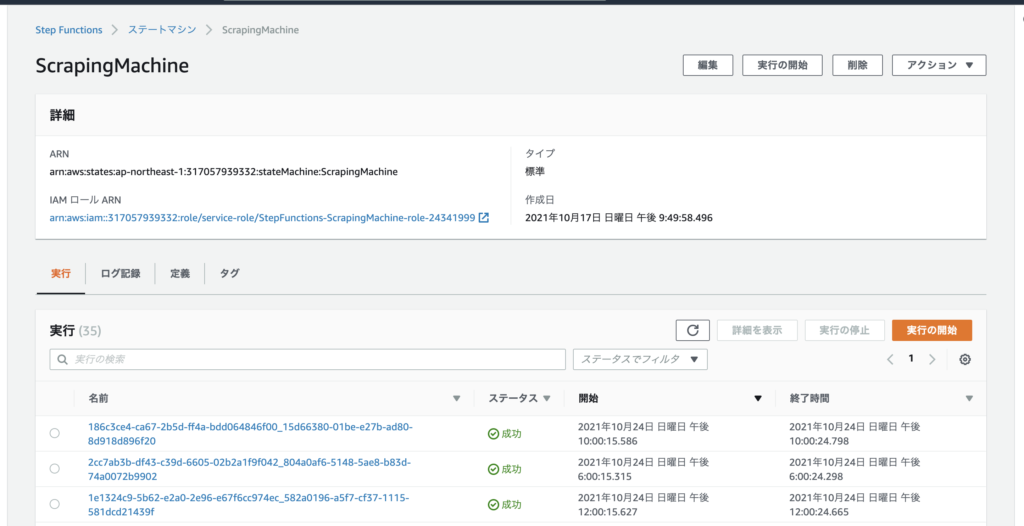Image resolution: width=1024 pixels, height=526 pixels.
Task: Open execution 1e1324c9-5b62-e2a0 link
Action: pos(248,504)
